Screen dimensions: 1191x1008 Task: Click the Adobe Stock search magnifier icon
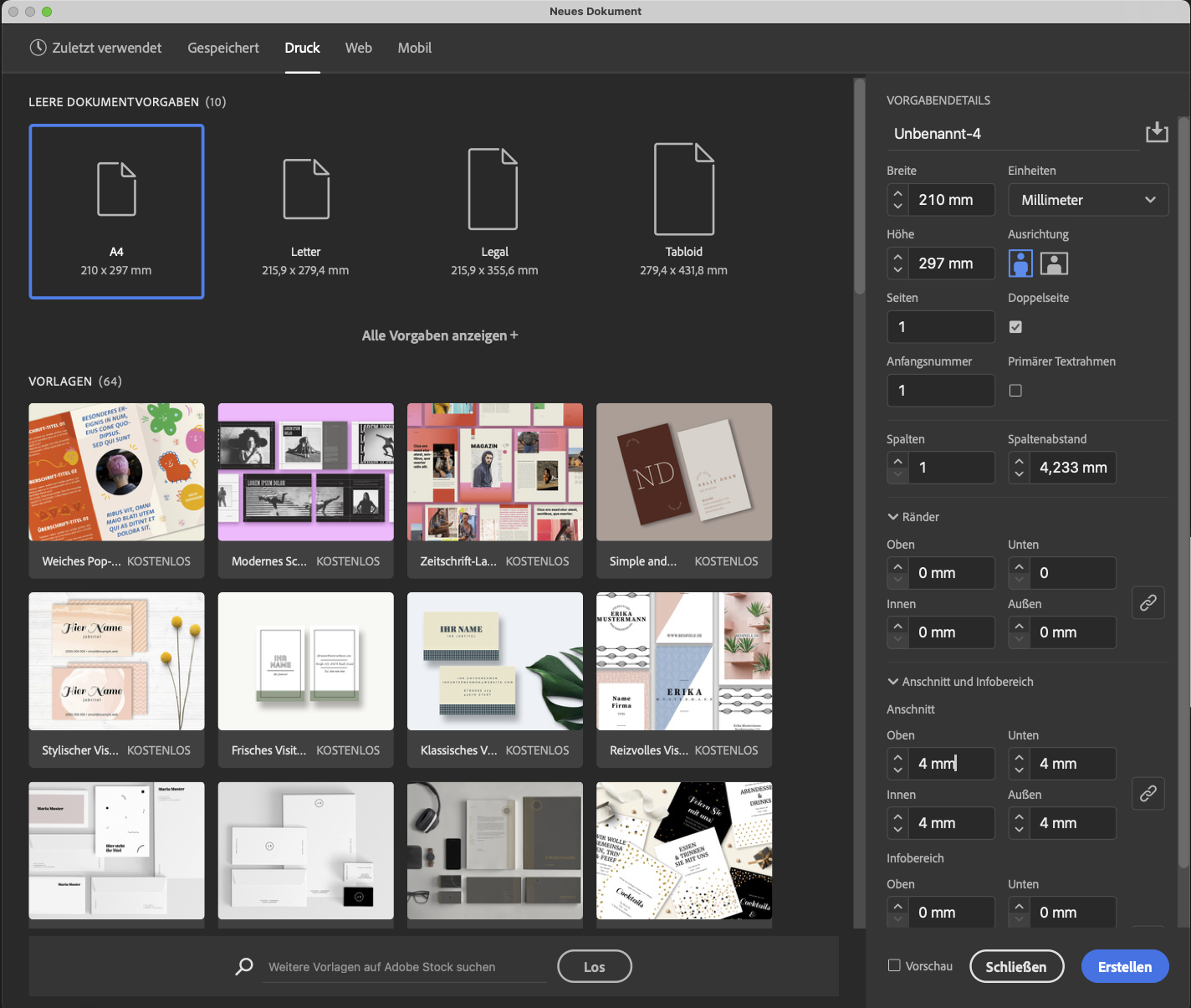pos(244,966)
